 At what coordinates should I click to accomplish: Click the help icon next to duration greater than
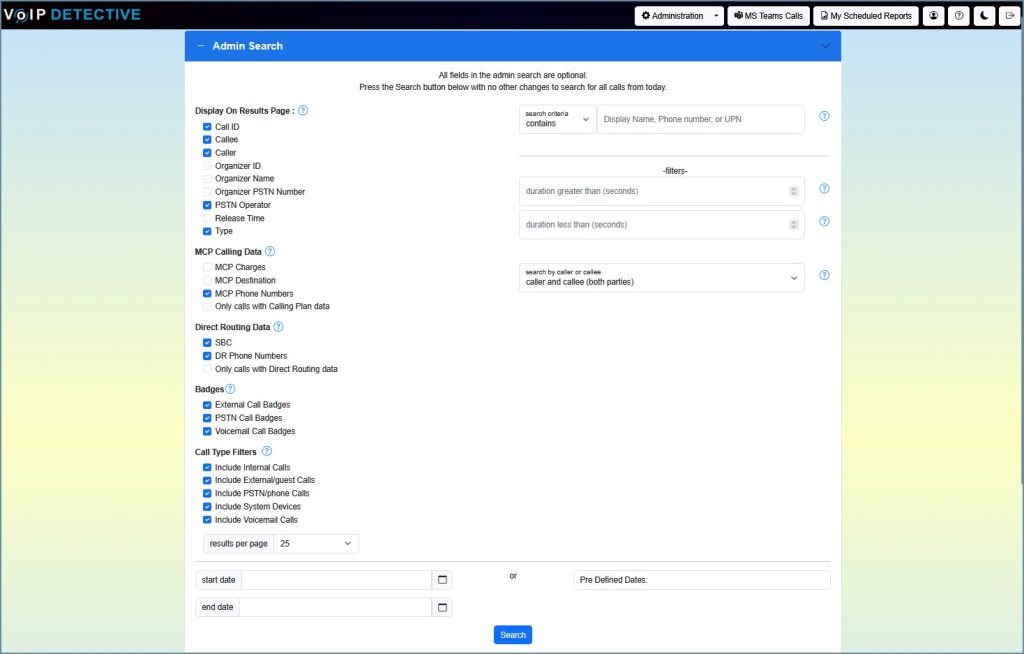point(824,188)
